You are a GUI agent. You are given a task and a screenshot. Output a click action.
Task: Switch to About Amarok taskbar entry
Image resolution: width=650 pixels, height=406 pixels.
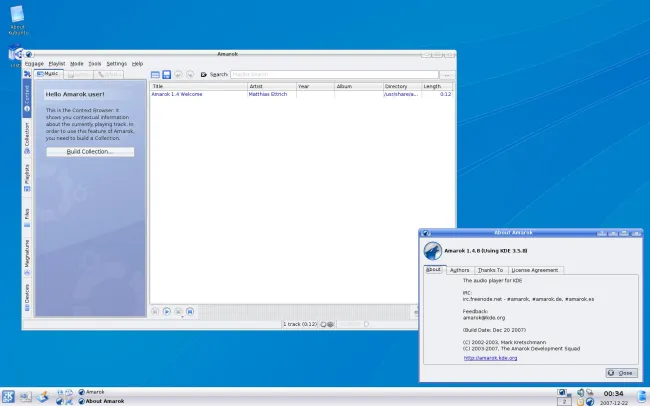[x=101, y=401]
